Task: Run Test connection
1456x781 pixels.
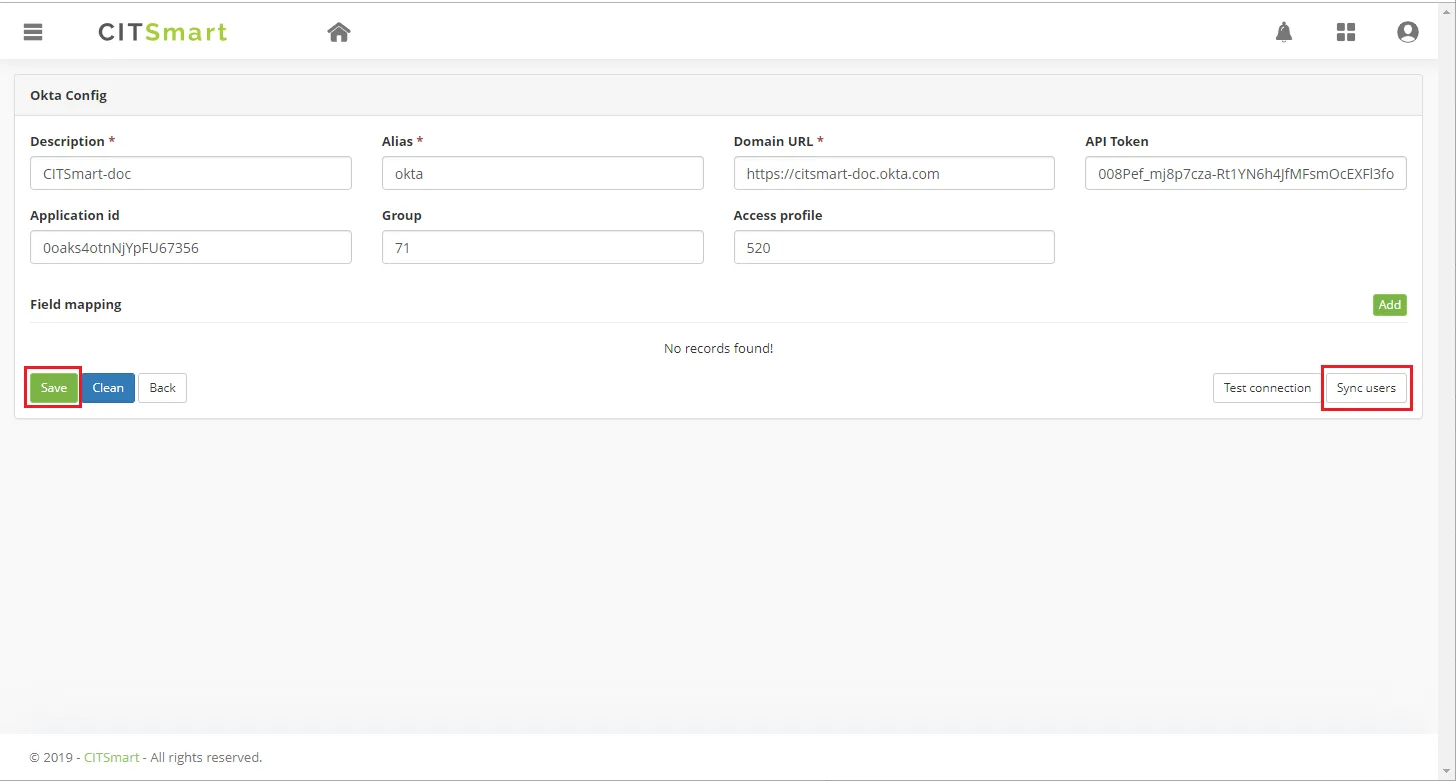Action: (1267, 388)
